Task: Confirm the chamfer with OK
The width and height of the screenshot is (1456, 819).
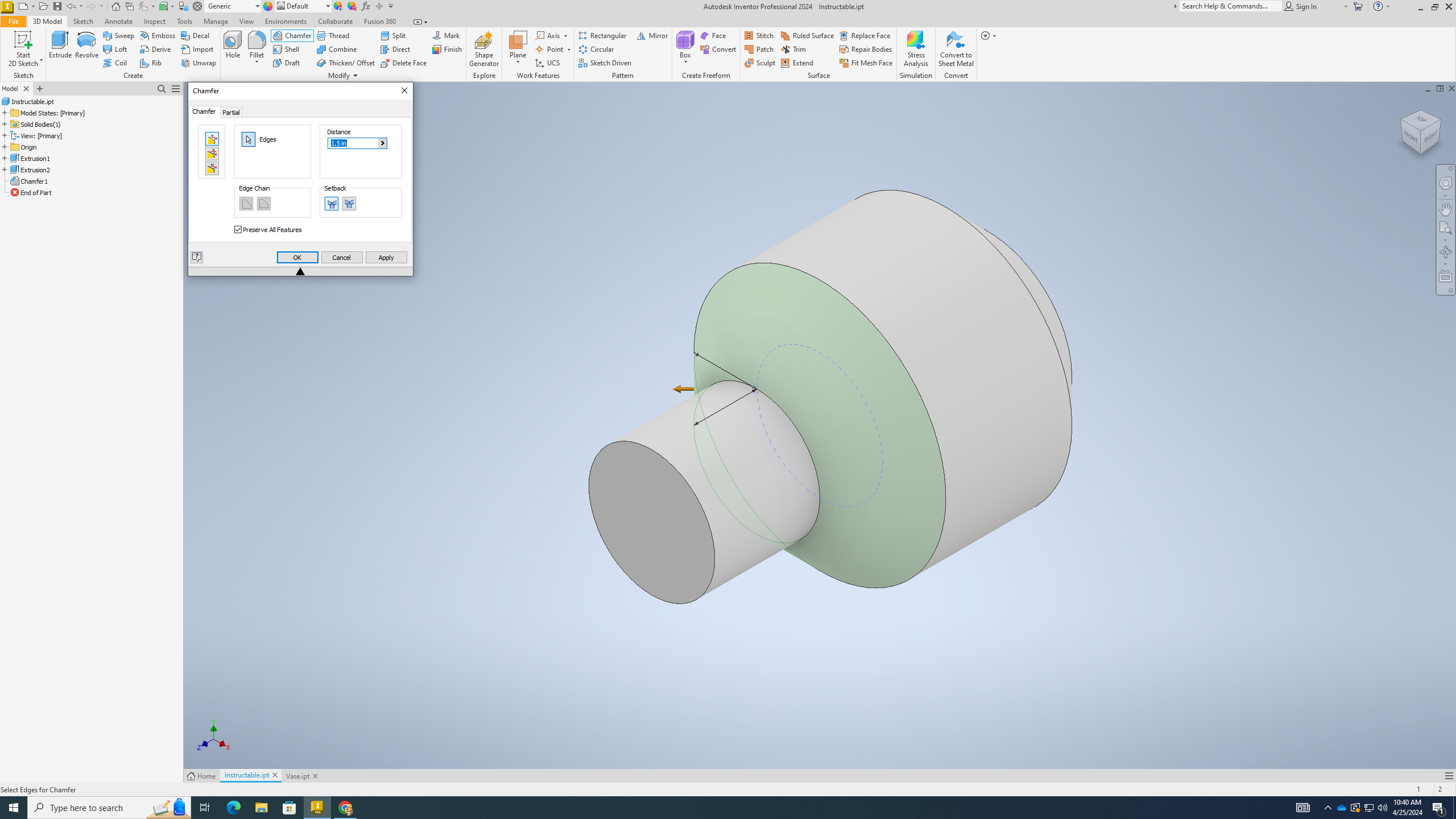Action: (x=297, y=258)
